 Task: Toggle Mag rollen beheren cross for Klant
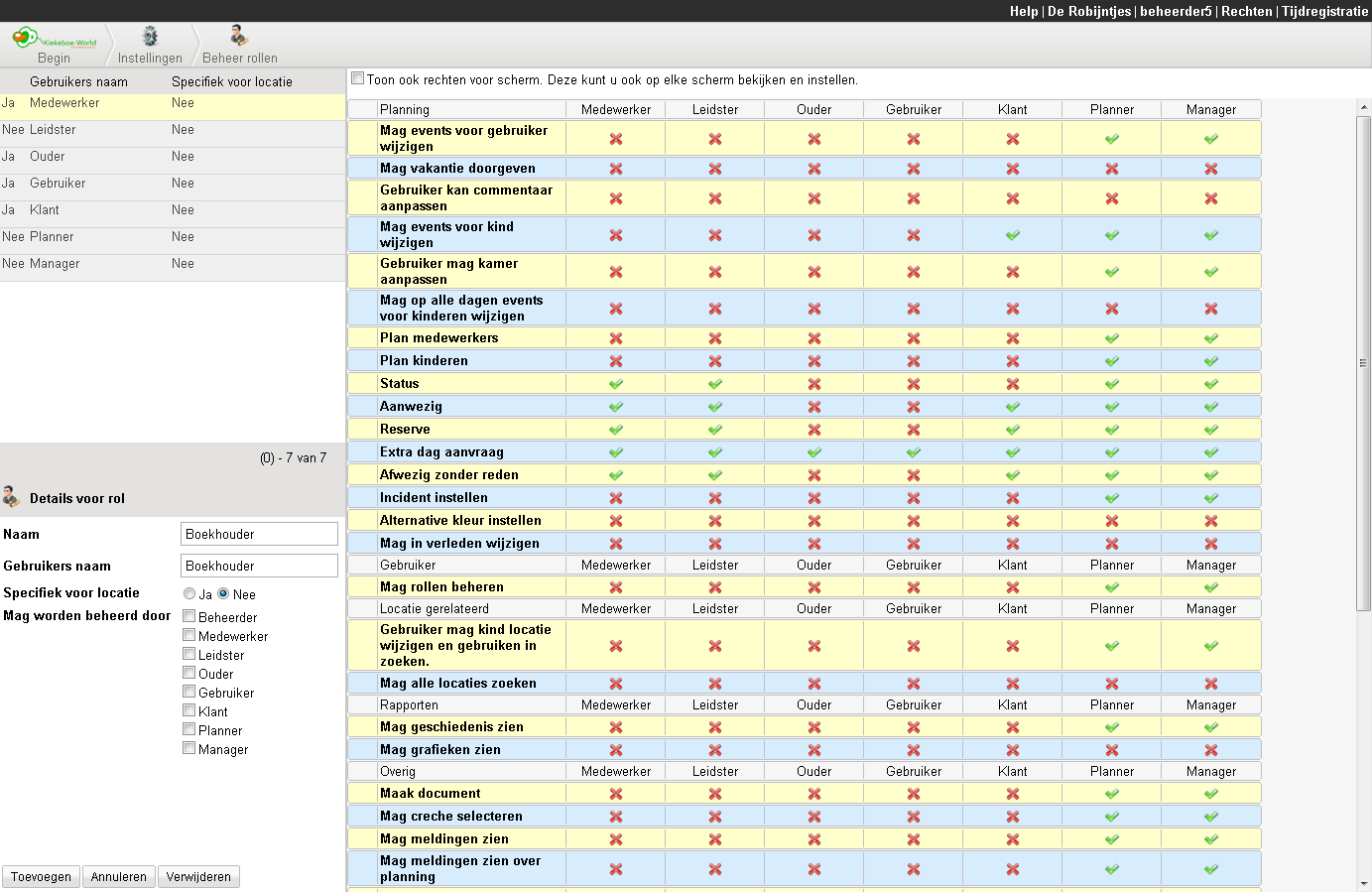[x=1013, y=587]
